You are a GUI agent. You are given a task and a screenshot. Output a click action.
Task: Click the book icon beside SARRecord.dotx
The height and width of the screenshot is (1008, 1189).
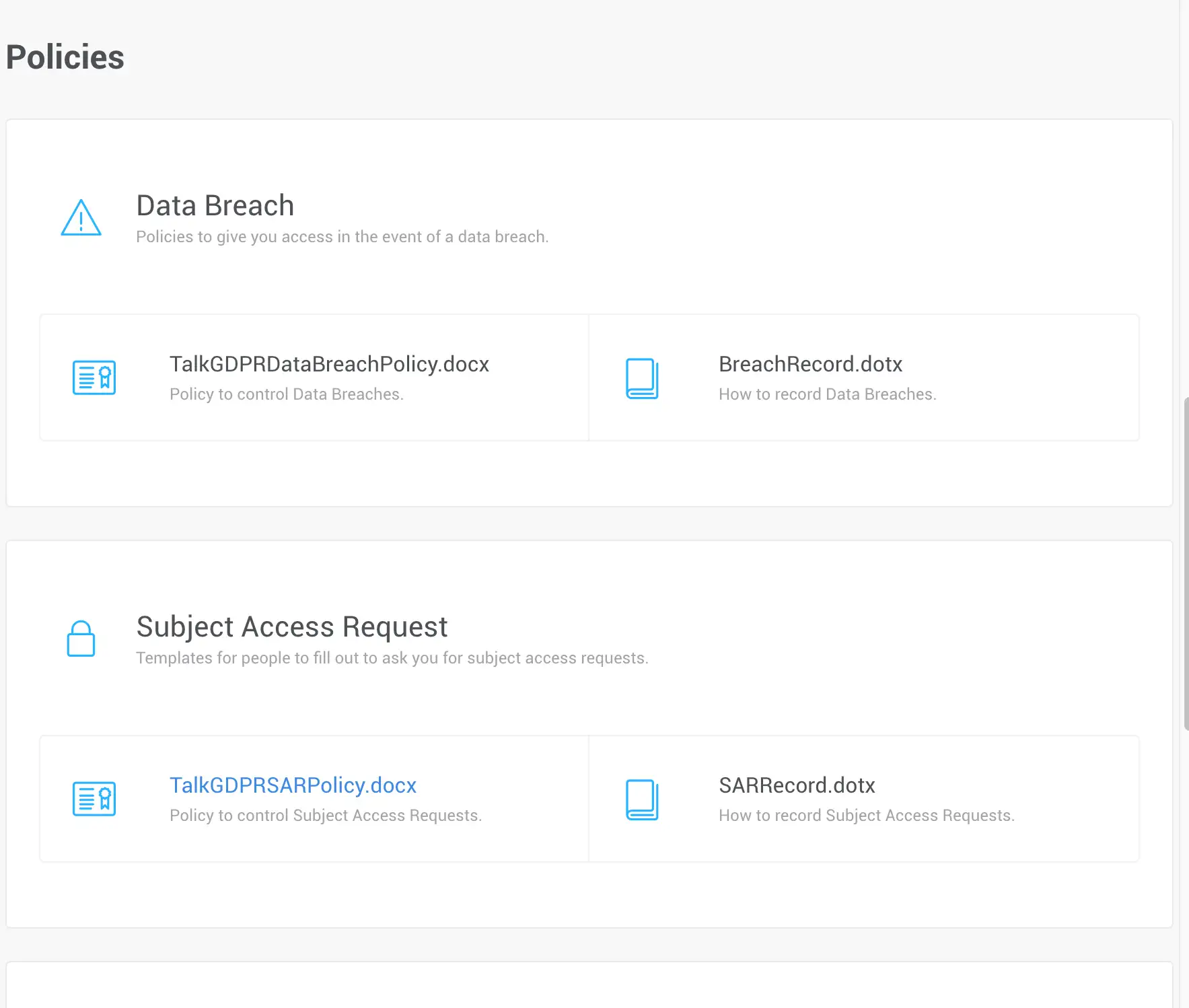(x=642, y=799)
